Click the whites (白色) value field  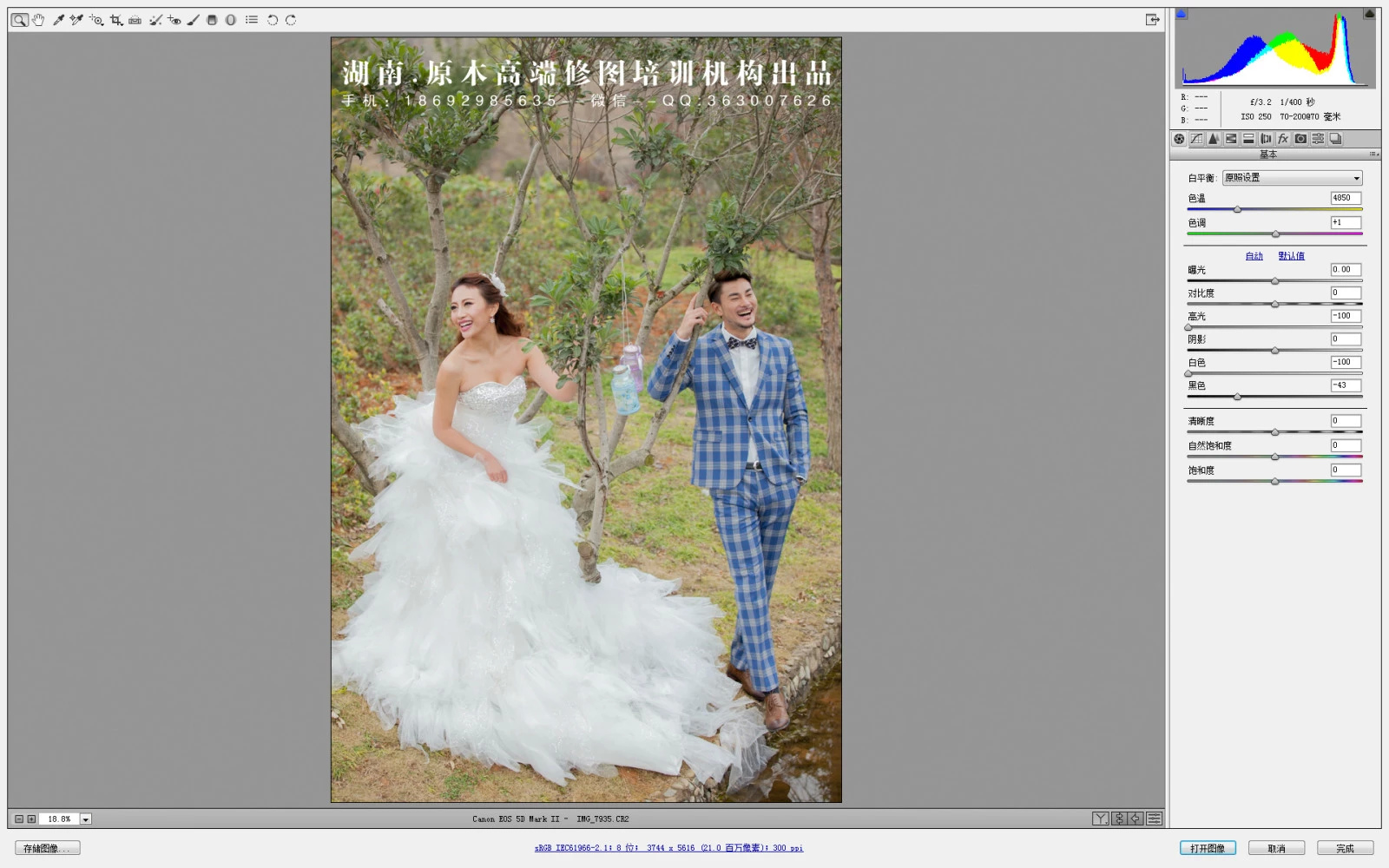coord(1346,362)
